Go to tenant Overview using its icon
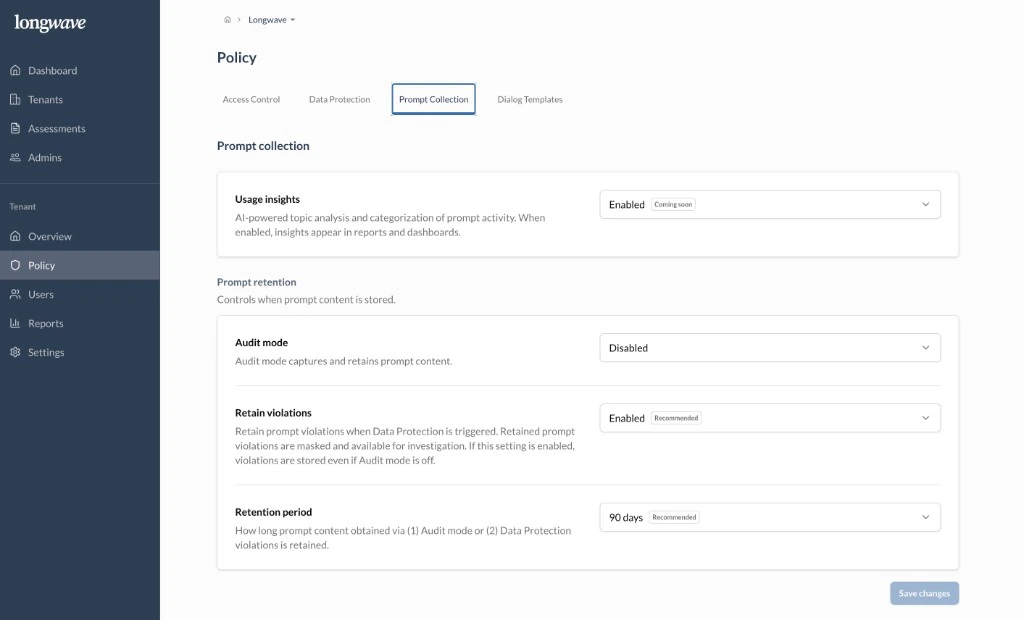This screenshot has height=620, width=1024. (x=14, y=236)
